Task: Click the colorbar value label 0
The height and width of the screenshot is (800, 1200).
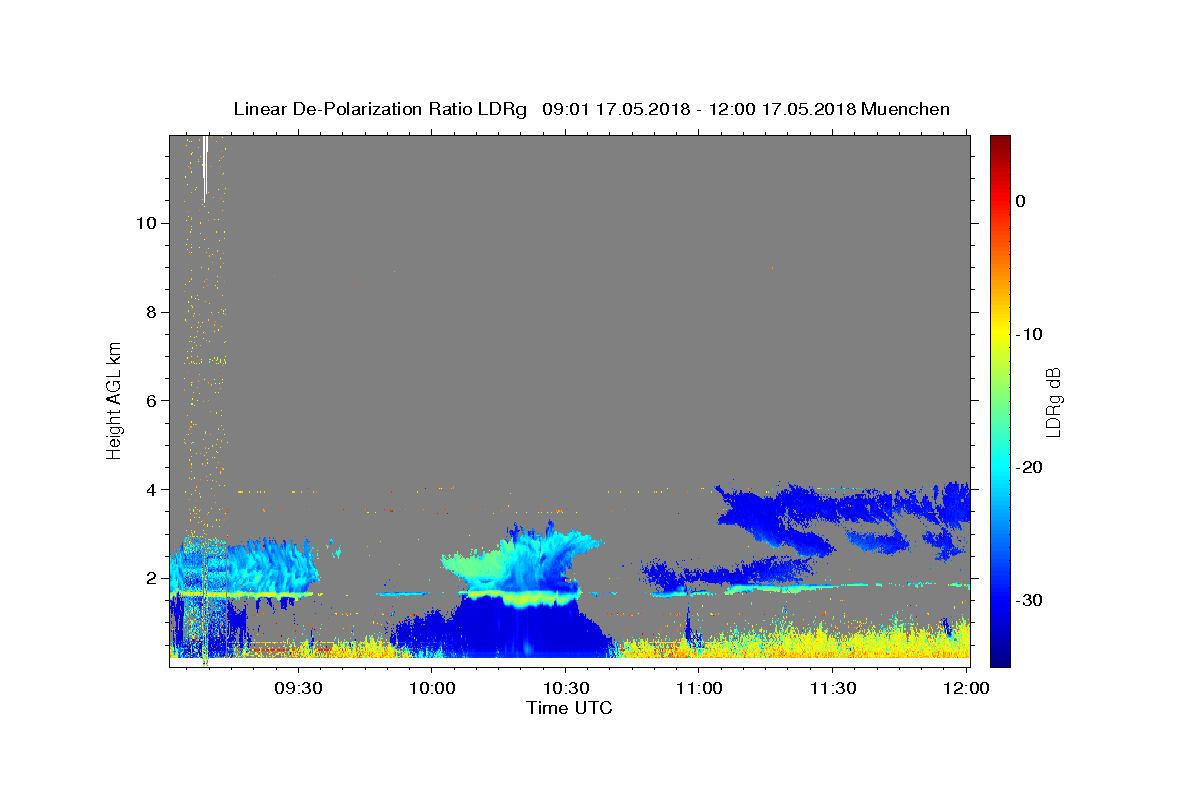Action: click(x=1021, y=201)
